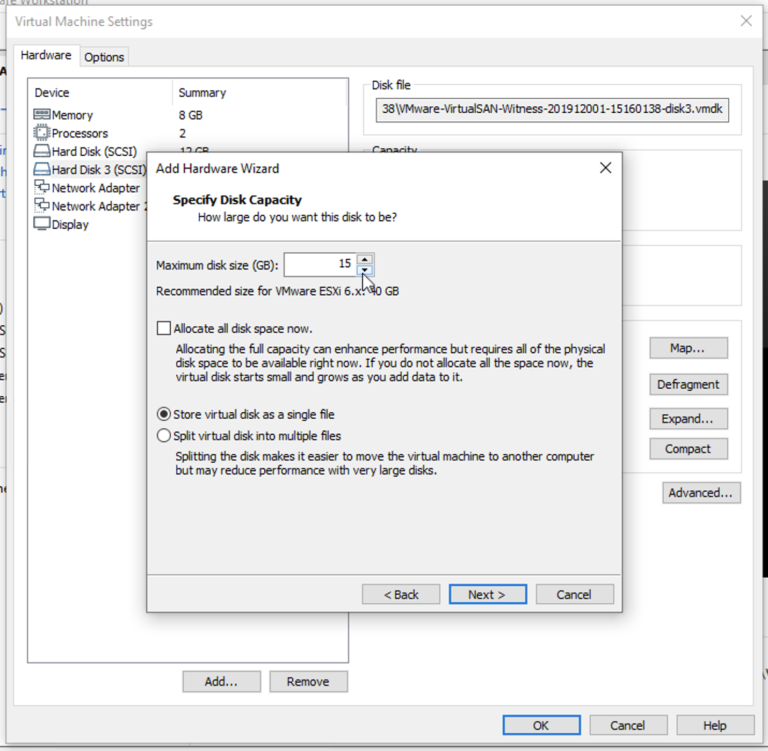Select the Display monitor icon
Viewport: 768px width, 751px height.
point(41,224)
